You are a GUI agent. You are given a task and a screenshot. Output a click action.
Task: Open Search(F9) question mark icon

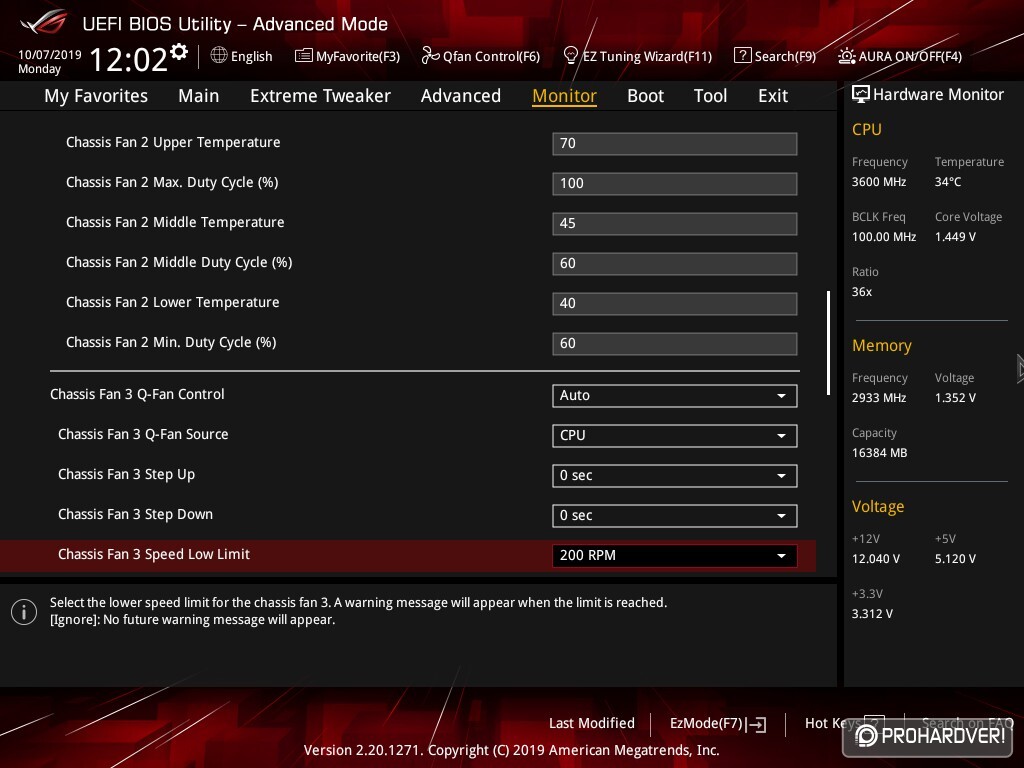743,56
